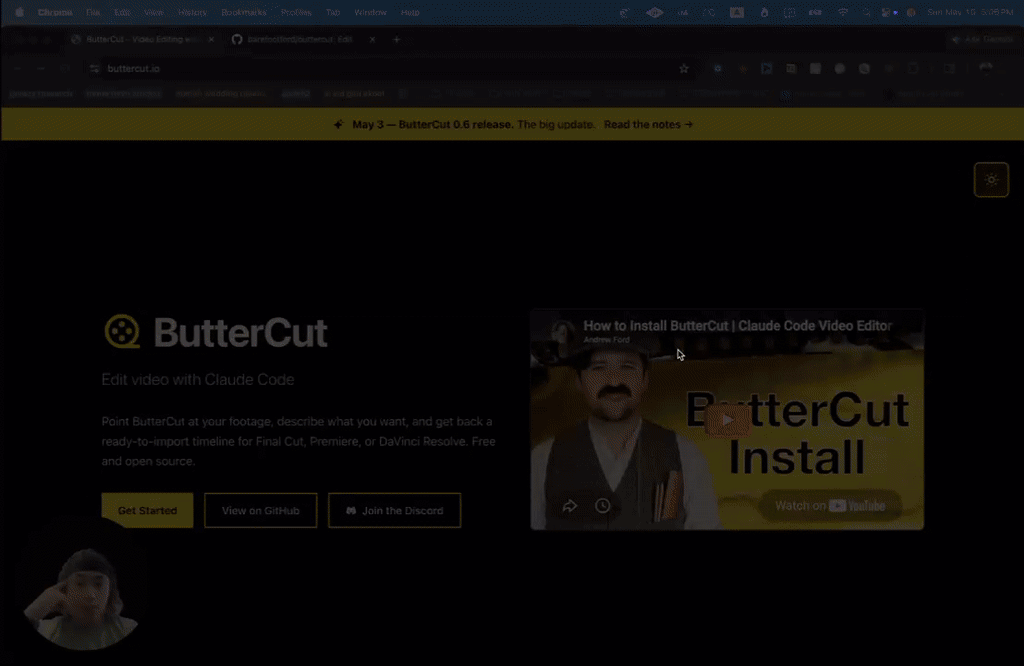Screen dimensions: 1024x666
Task: Open the Chrome profile avatar
Action: pos(985,69)
